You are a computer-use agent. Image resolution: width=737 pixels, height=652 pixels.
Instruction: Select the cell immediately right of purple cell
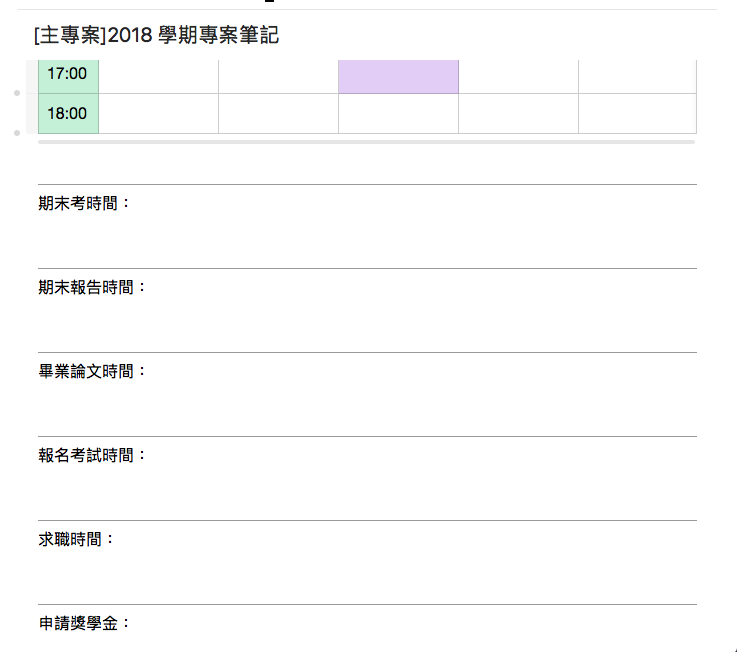click(518, 76)
